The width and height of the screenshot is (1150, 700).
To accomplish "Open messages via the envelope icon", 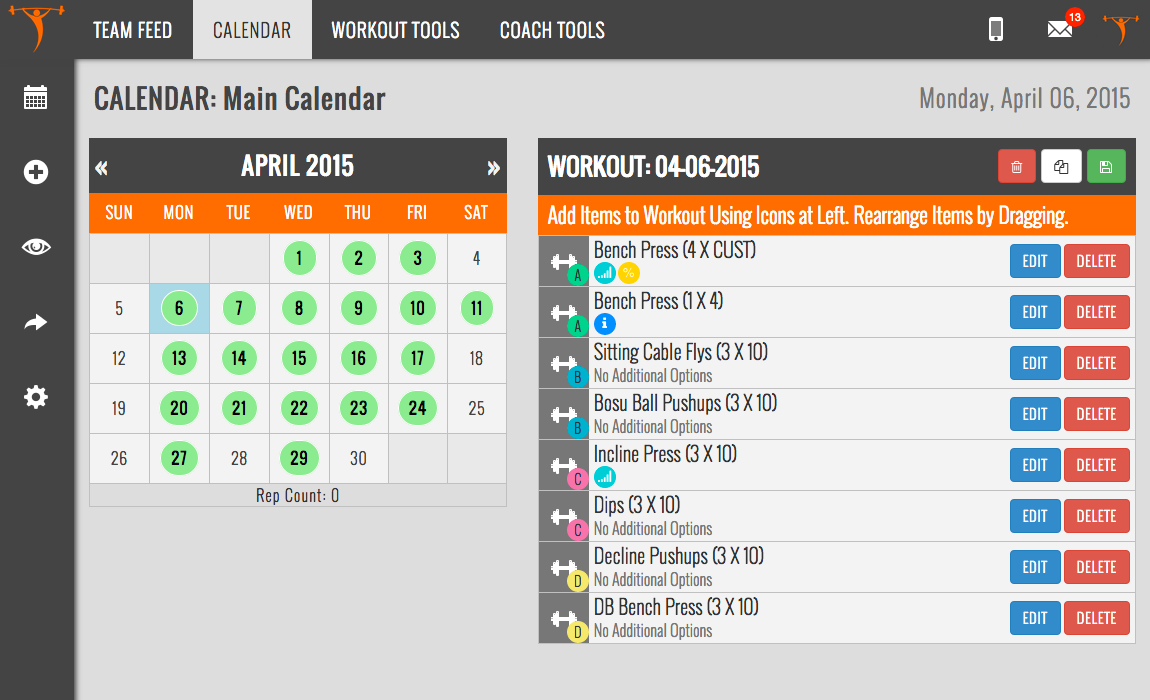I will tap(1060, 30).
